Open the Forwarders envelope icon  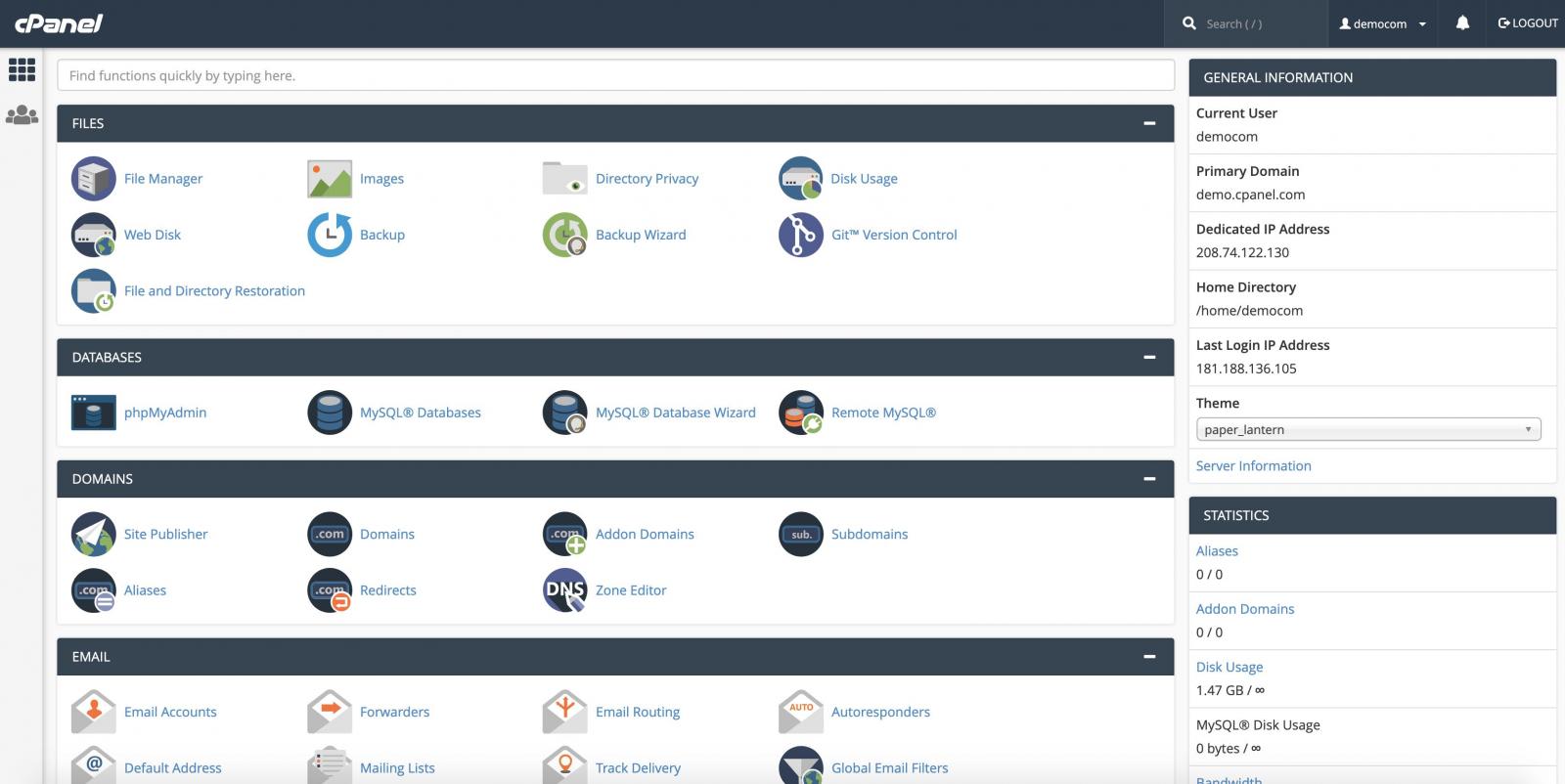coord(330,712)
